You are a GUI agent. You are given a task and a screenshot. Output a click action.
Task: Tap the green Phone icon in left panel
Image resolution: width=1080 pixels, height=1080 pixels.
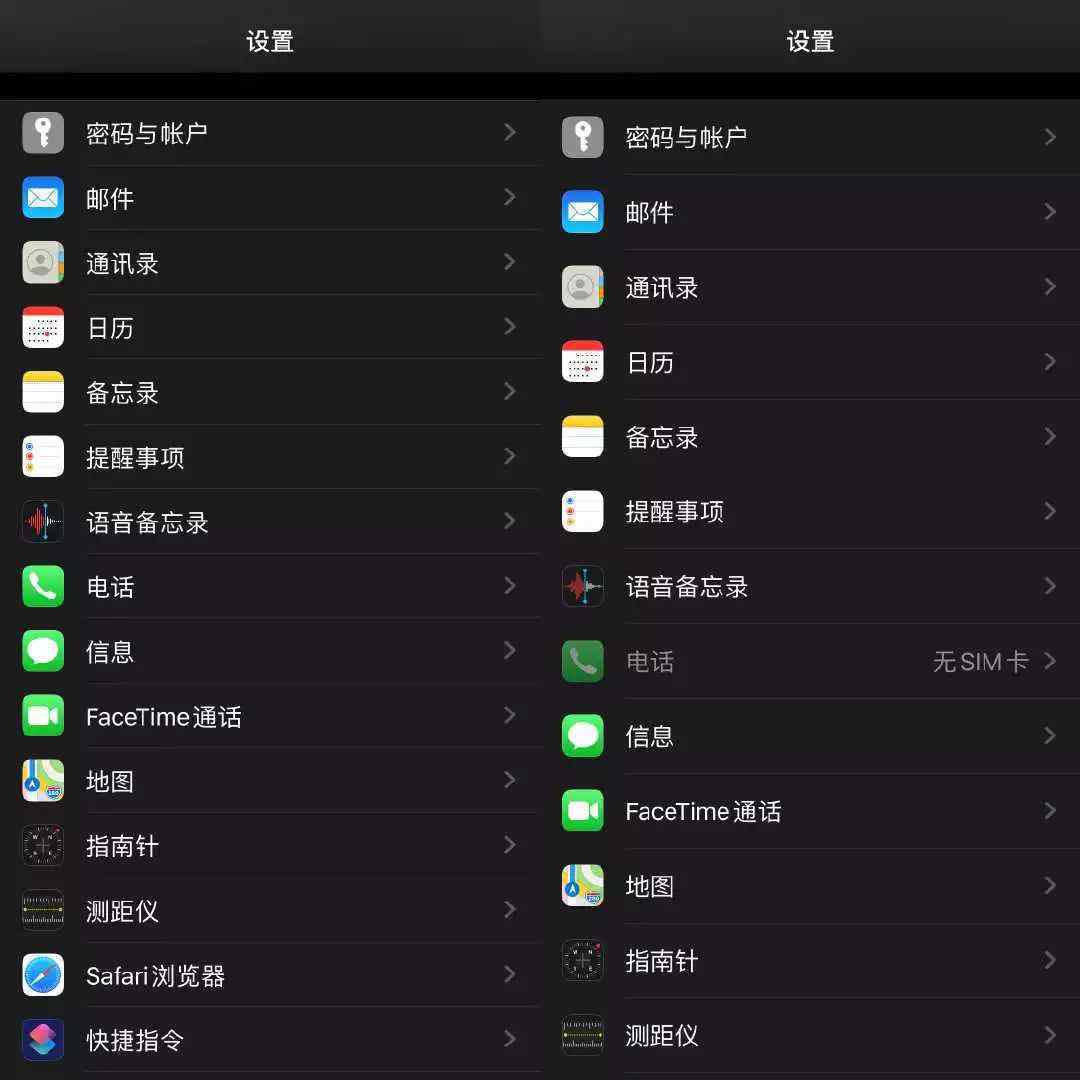[x=43, y=586]
